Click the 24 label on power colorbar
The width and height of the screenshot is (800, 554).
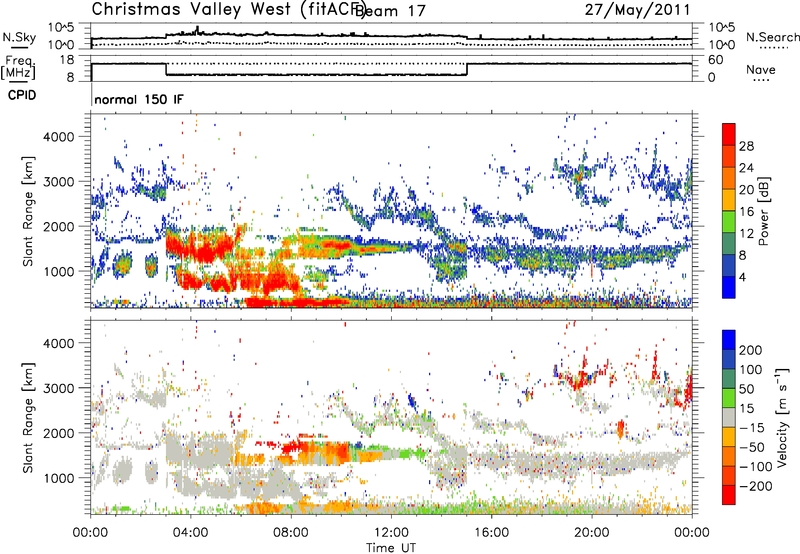746,168
